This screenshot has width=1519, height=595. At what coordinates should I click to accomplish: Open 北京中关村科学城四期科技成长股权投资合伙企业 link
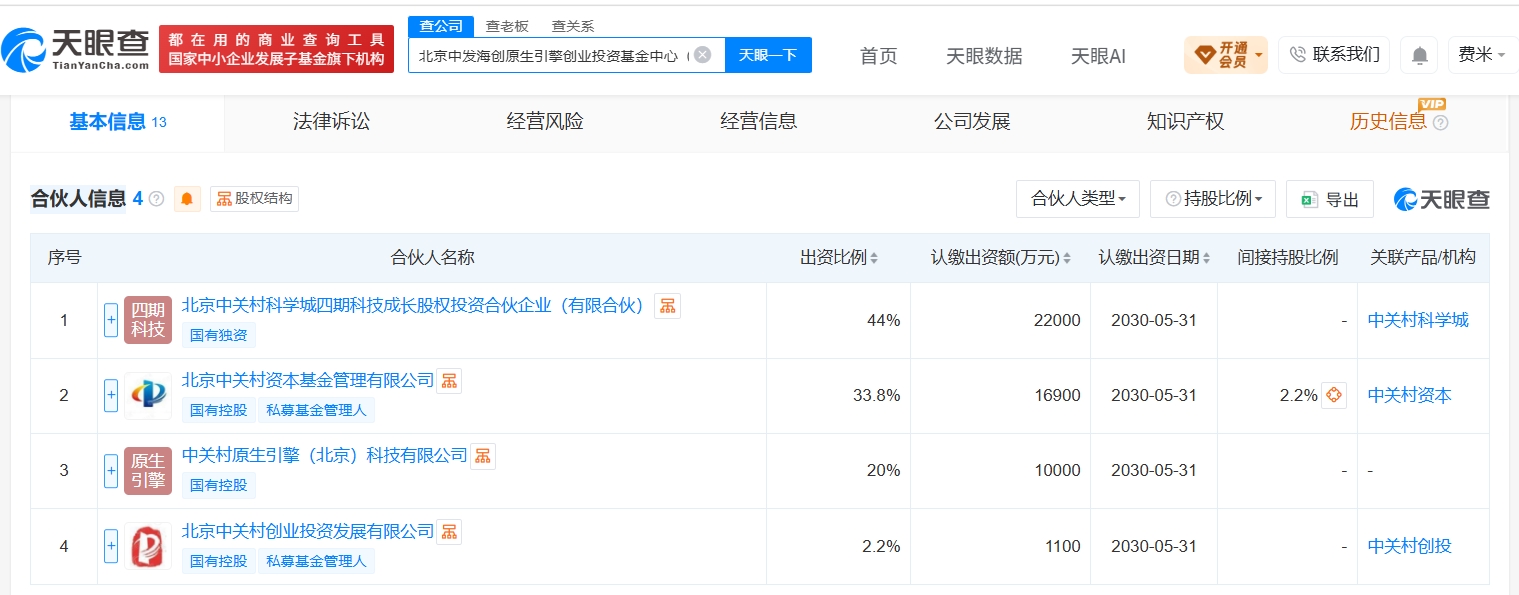[413, 306]
